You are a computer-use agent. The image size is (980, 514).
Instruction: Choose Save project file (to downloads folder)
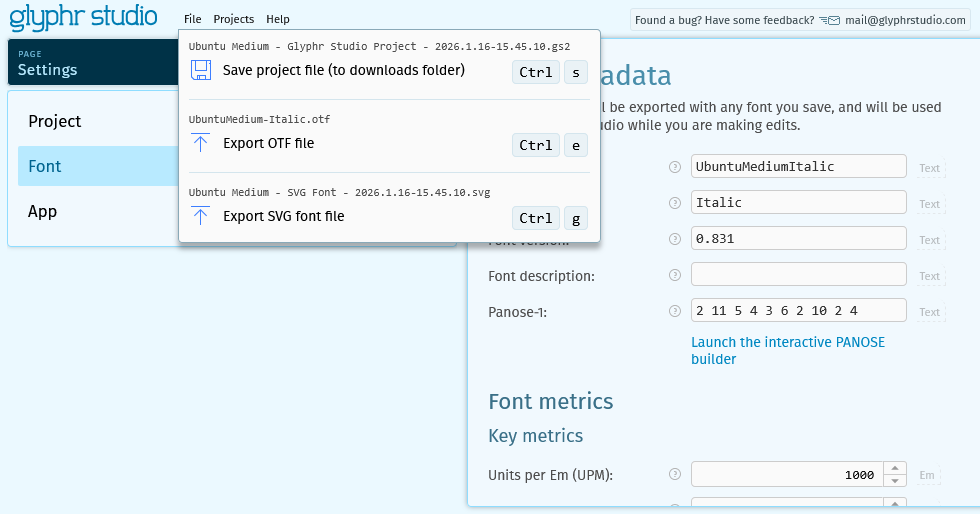point(389,71)
